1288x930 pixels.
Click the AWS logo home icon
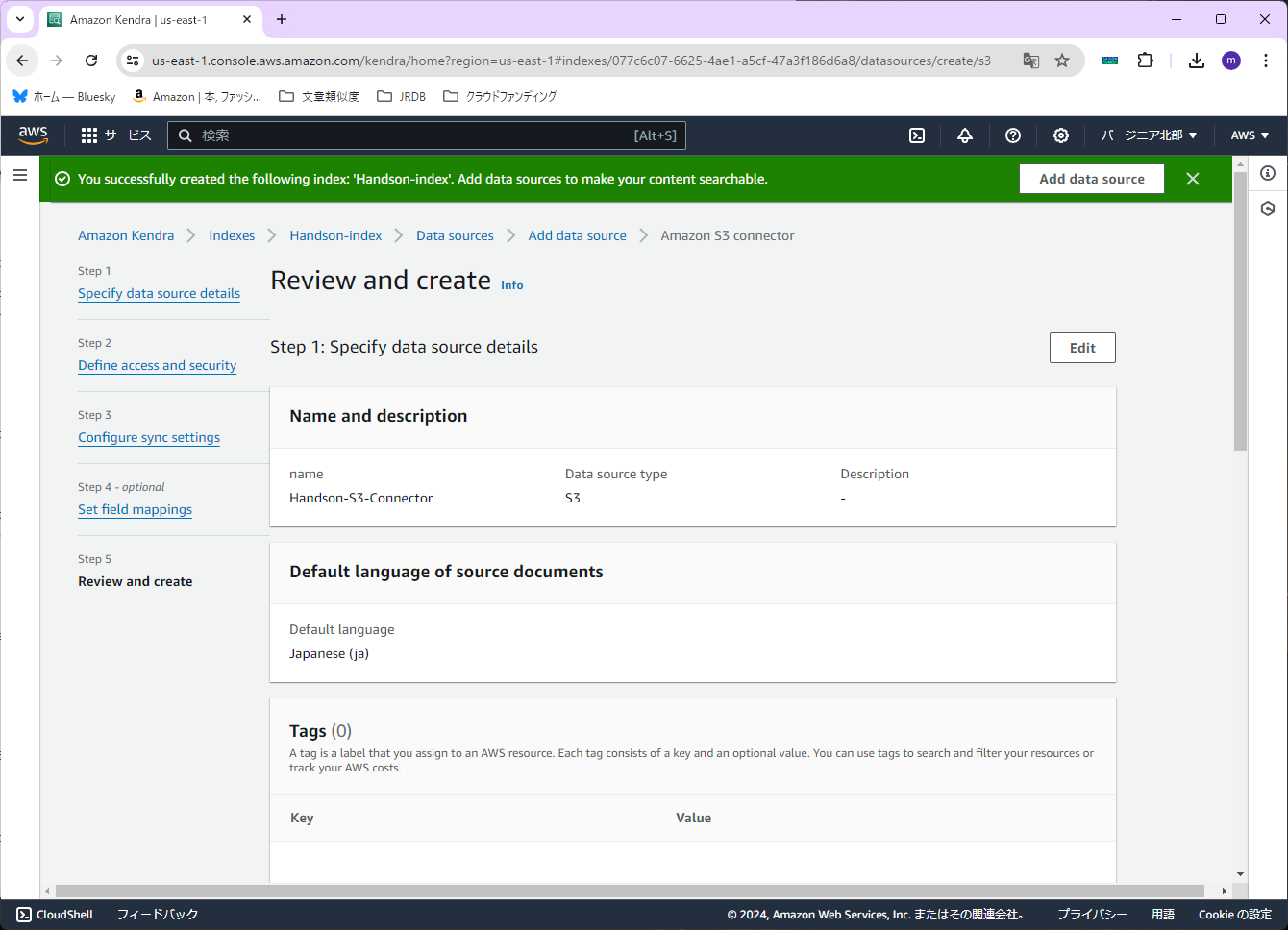[34, 135]
